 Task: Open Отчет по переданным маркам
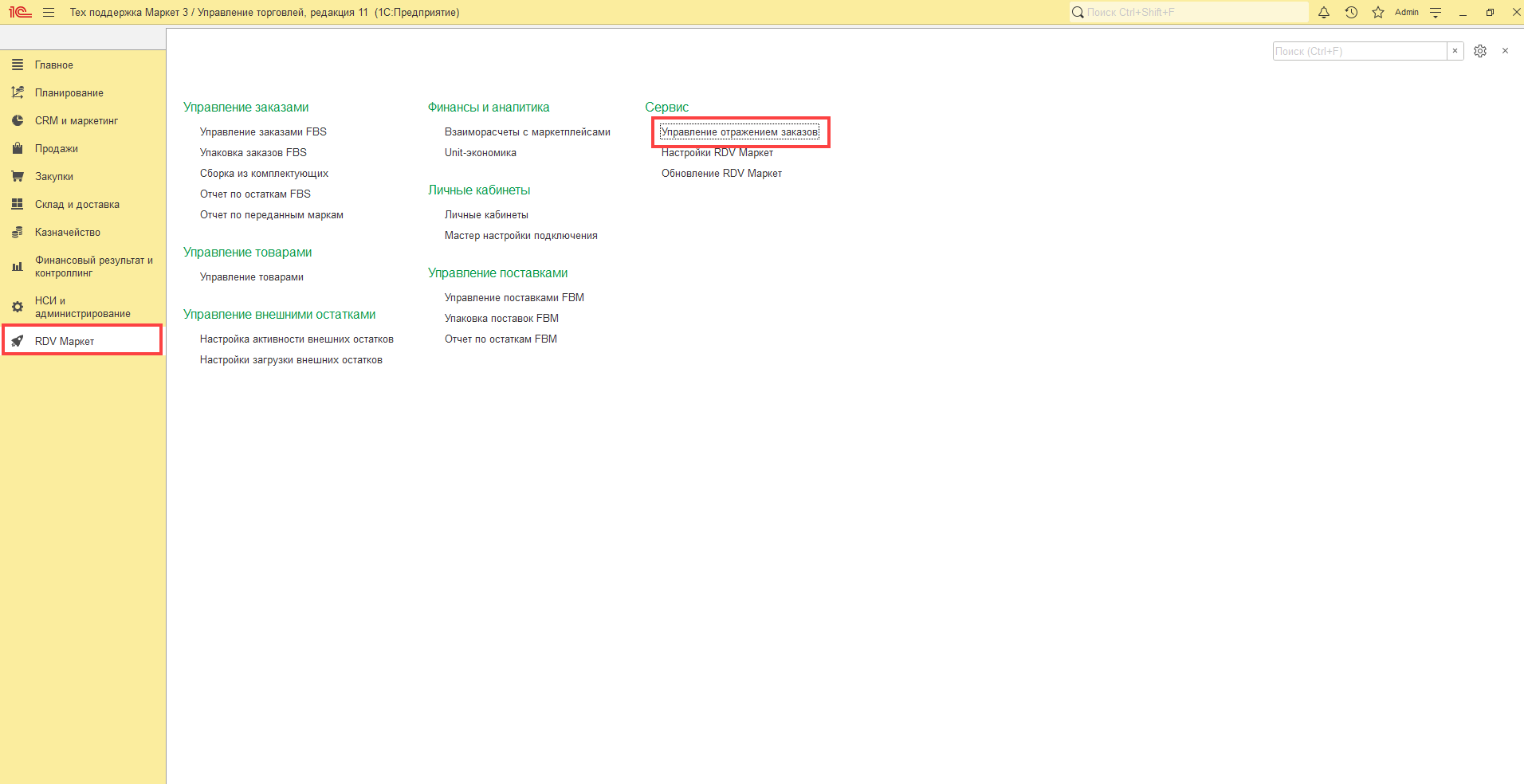pos(272,215)
